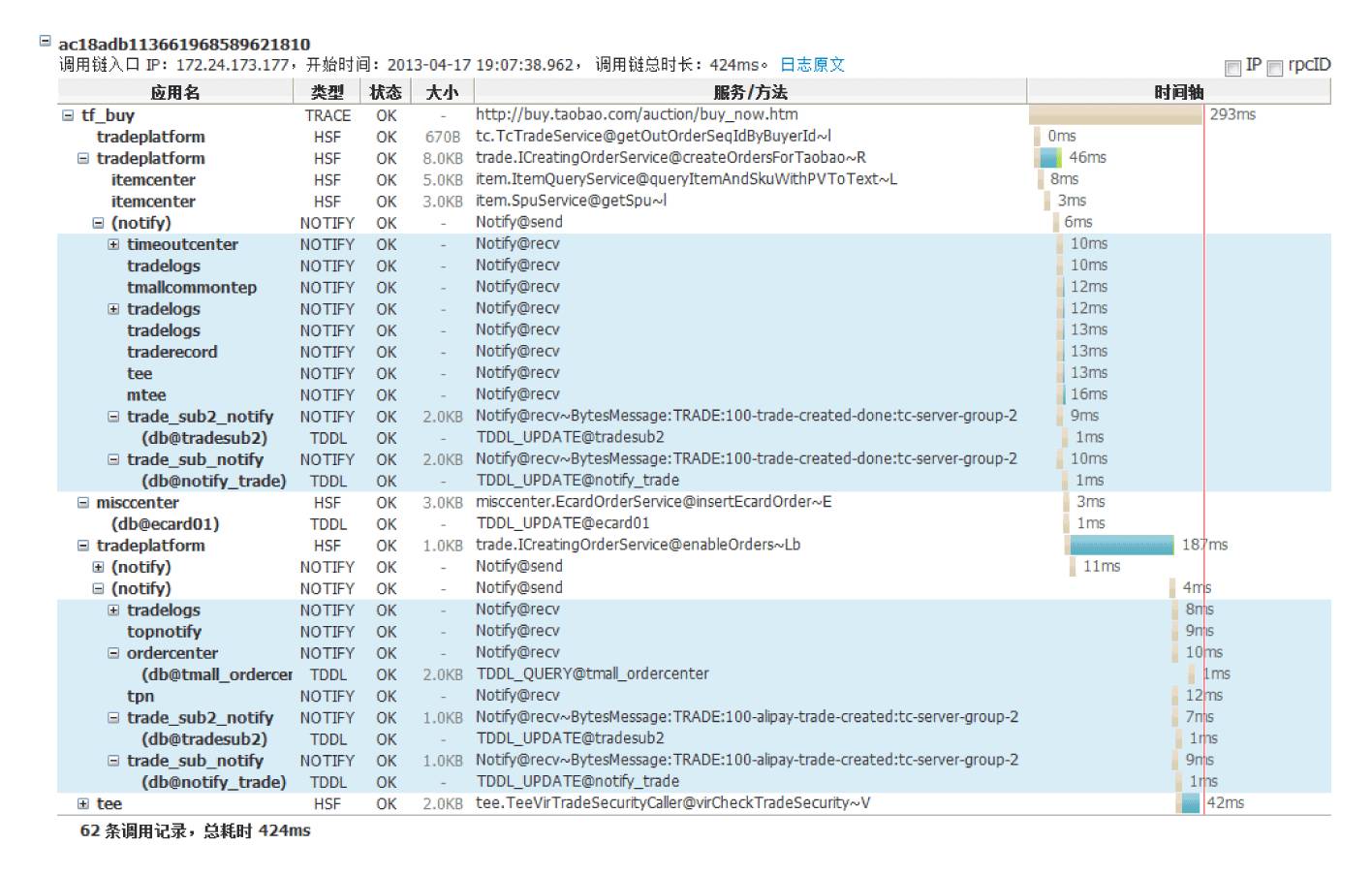Select the topnotify row name

tap(164, 632)
